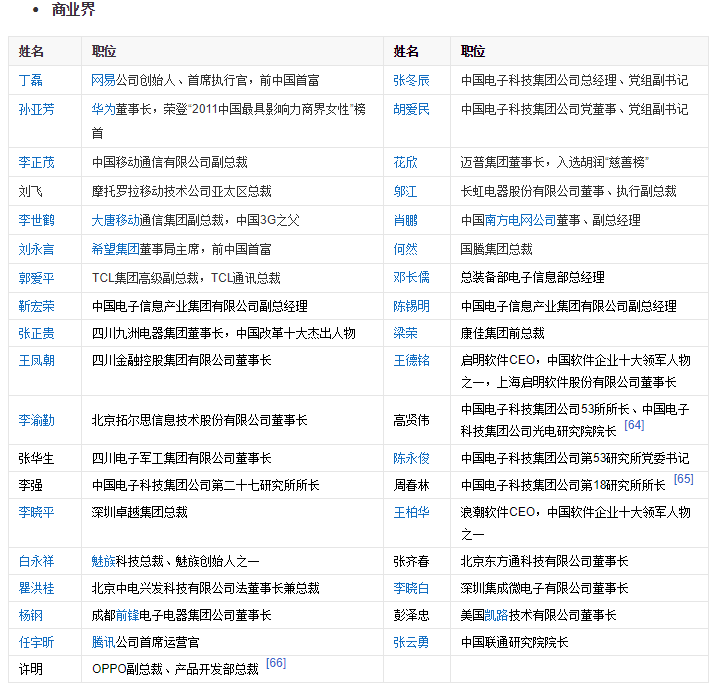Open the 李晓平 name link
This screenshot has width=712, height=684.
point(36,512)
